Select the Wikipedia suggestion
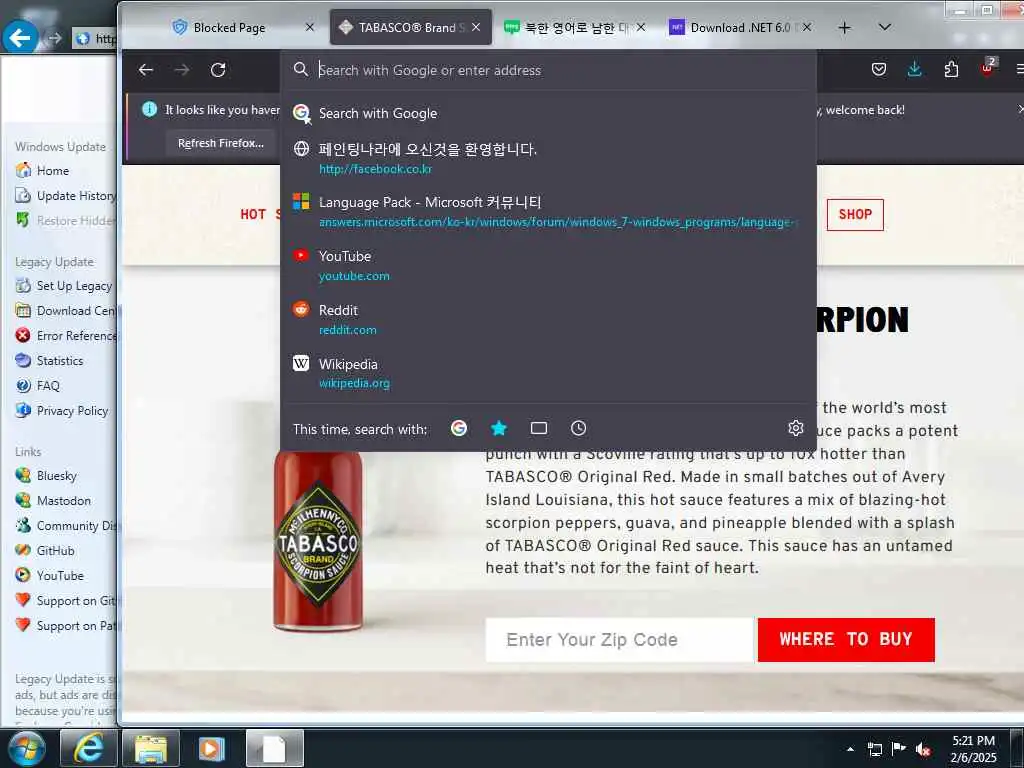1024x768 pixels. [549, 373]
